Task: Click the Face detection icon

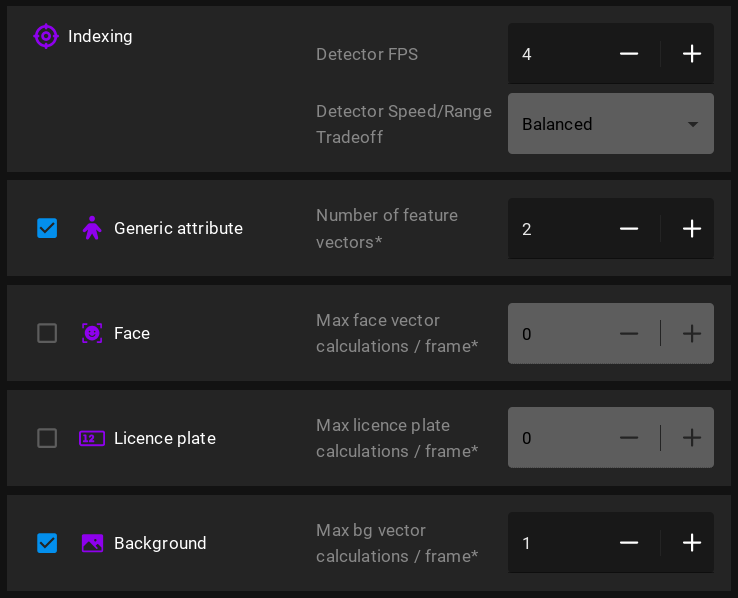Action: coord(92,333)
